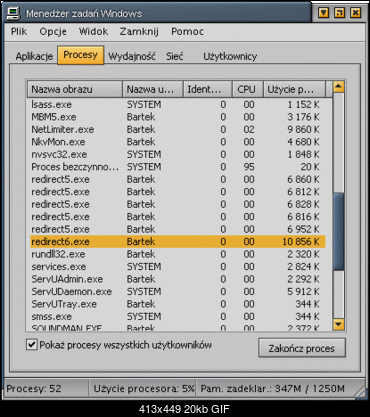Select the ServUDaemon.exe process

pyautogui.click(x=177, y=291)
